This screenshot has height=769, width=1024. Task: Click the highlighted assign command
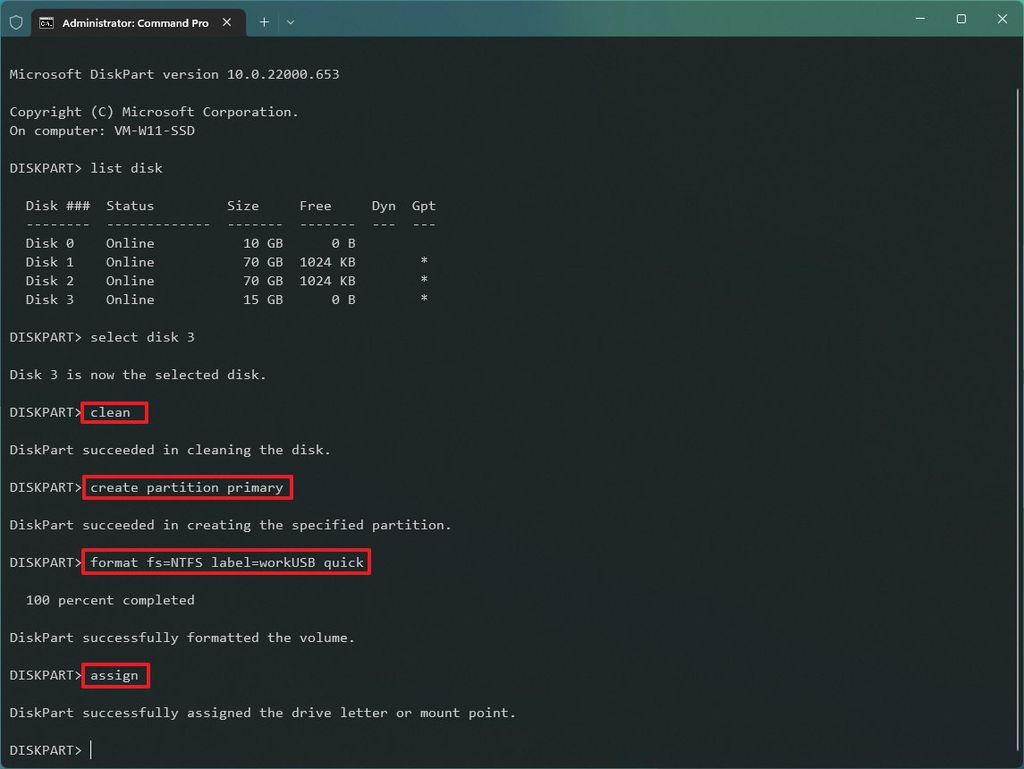pos(114,675)
